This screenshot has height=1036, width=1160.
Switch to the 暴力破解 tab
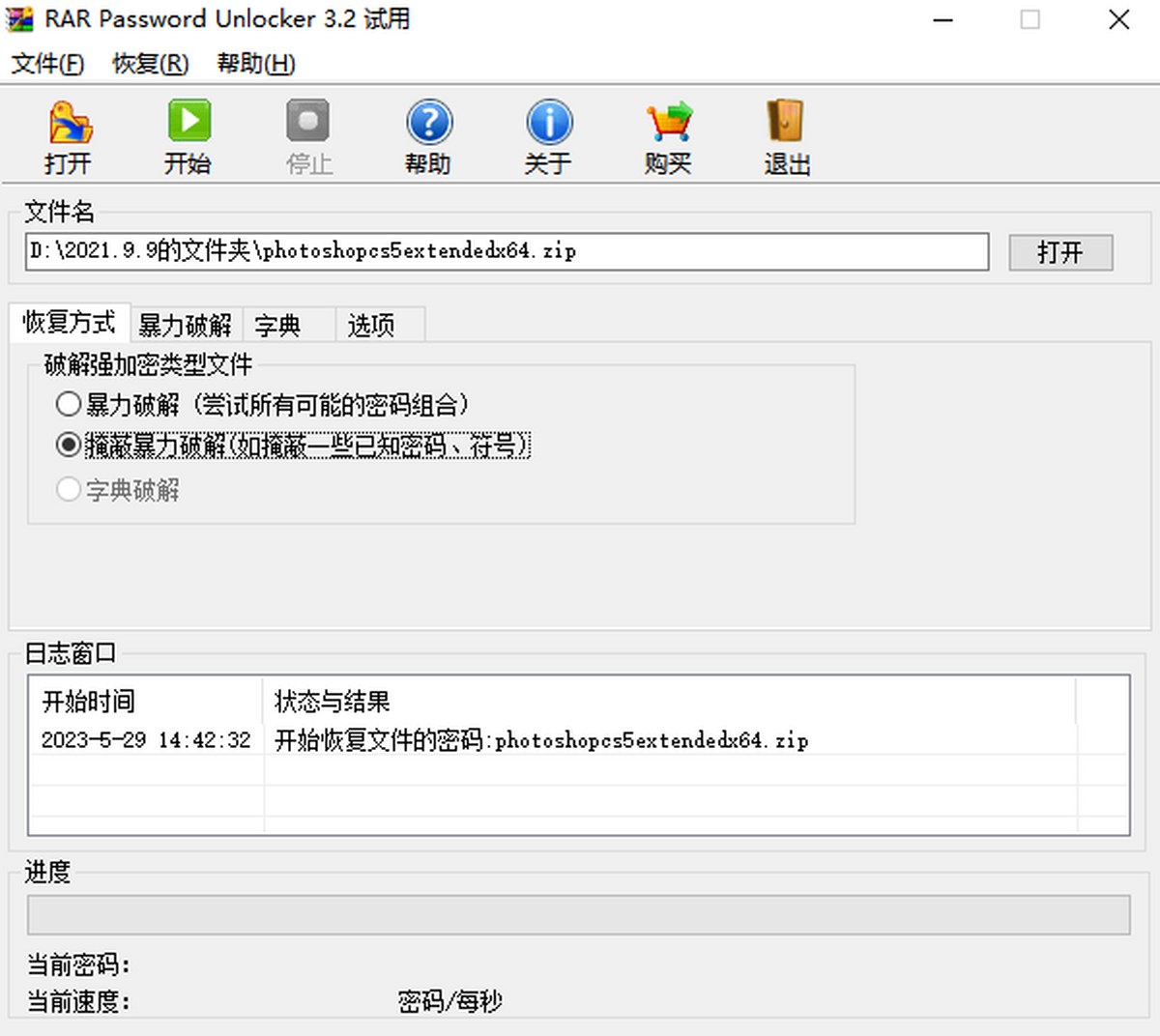pyautogui.click(x=185, y=325)
